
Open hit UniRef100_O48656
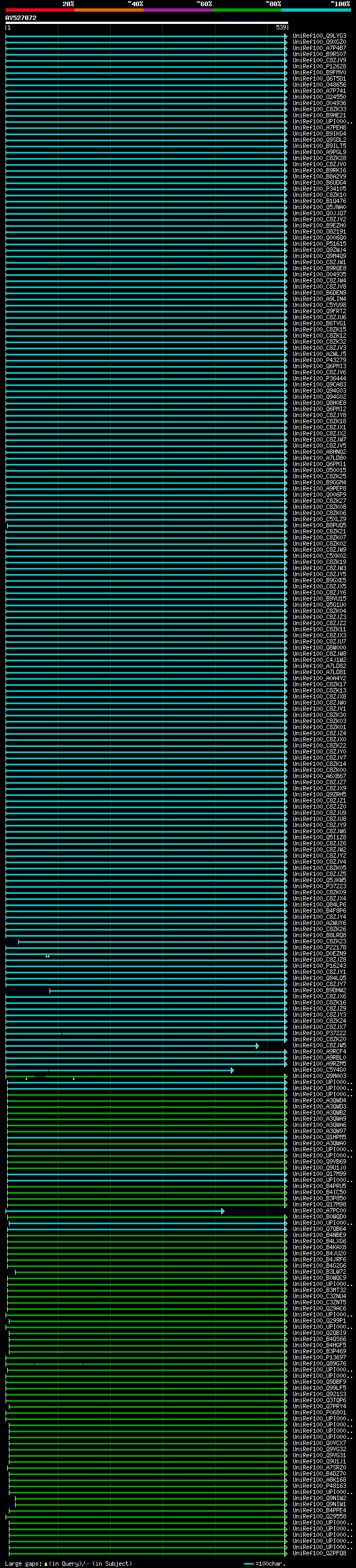[319, 85]
